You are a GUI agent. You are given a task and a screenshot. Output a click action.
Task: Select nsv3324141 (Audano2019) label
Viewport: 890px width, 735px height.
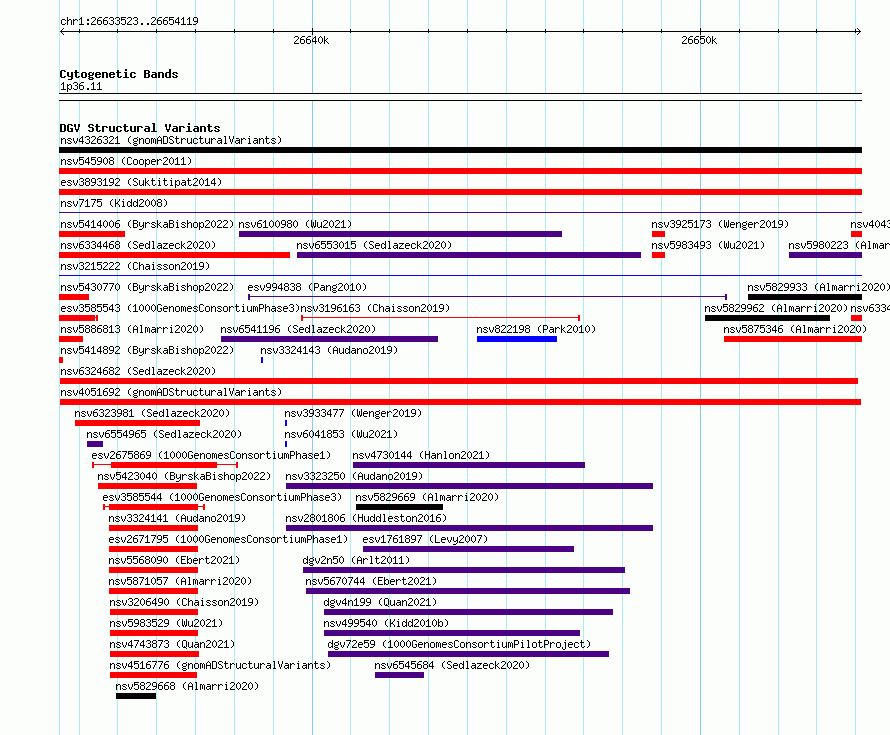pyautogui.click(x=177, y=518)
